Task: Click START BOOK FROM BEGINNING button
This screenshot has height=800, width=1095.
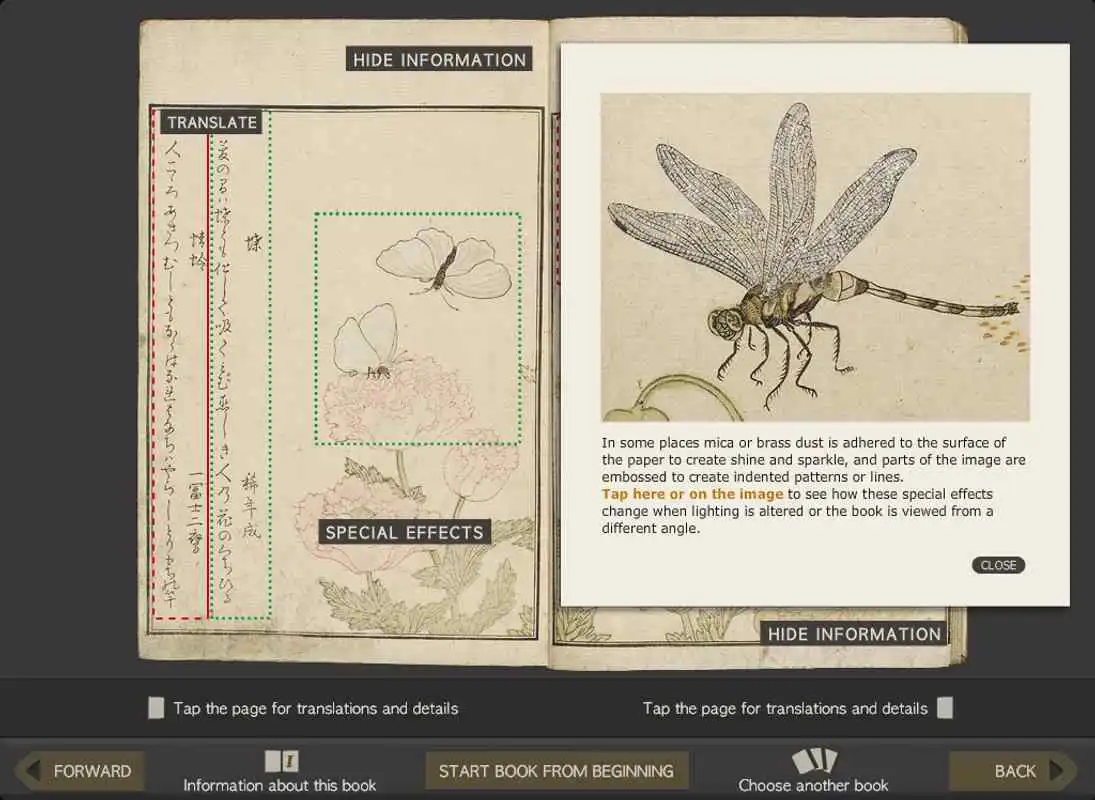Action: (x=557, y=771)
